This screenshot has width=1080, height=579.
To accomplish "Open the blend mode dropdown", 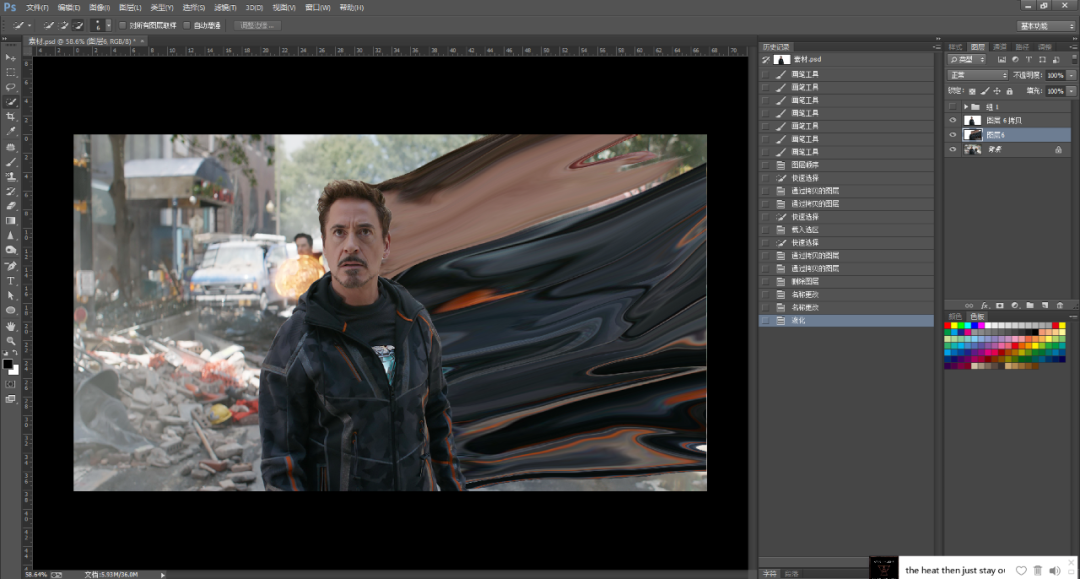I will (978, 75).
